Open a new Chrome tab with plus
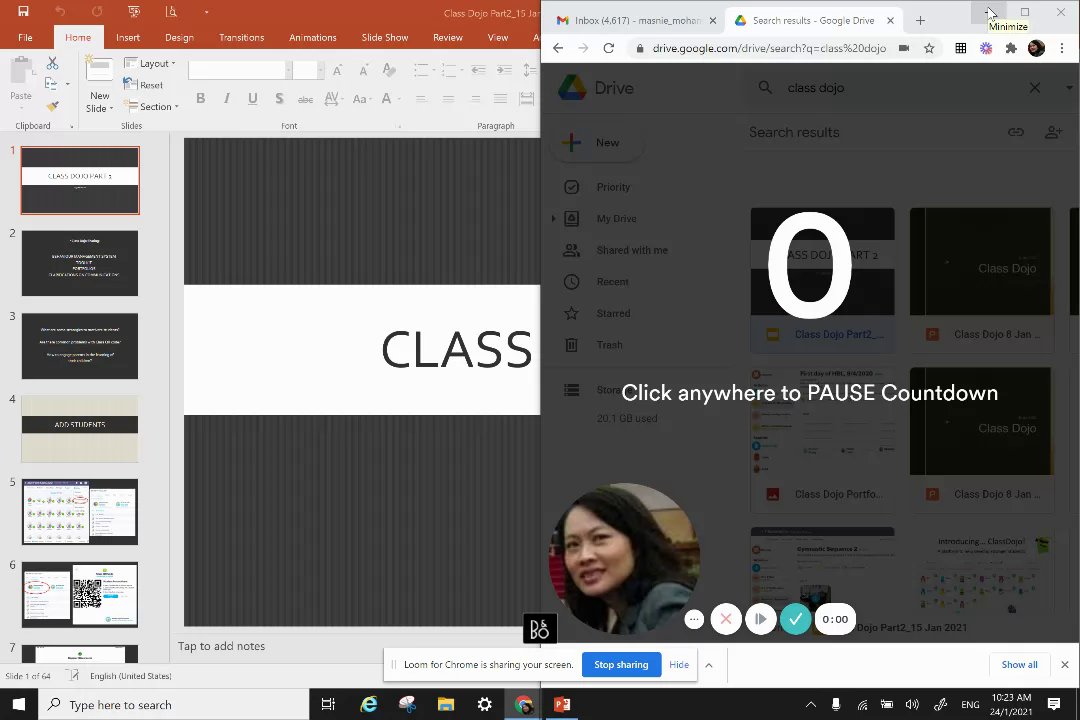Screen dimensions: 1080x720 (x=920, y=21)
